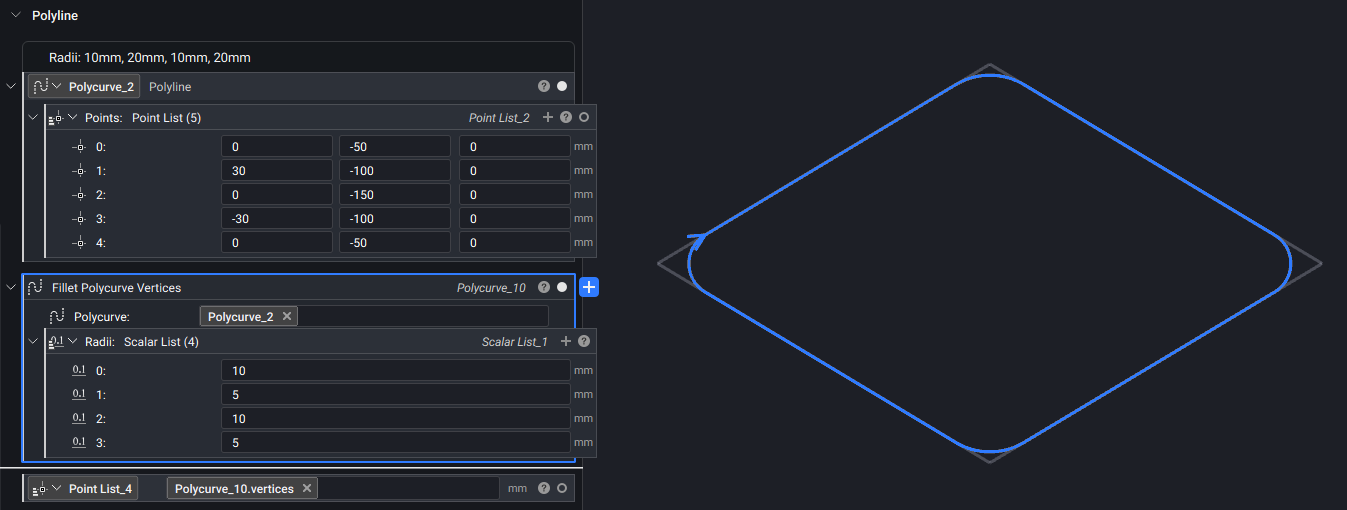
Task: Toggle visibility dot of Polycurve_10
Action: 562,288
